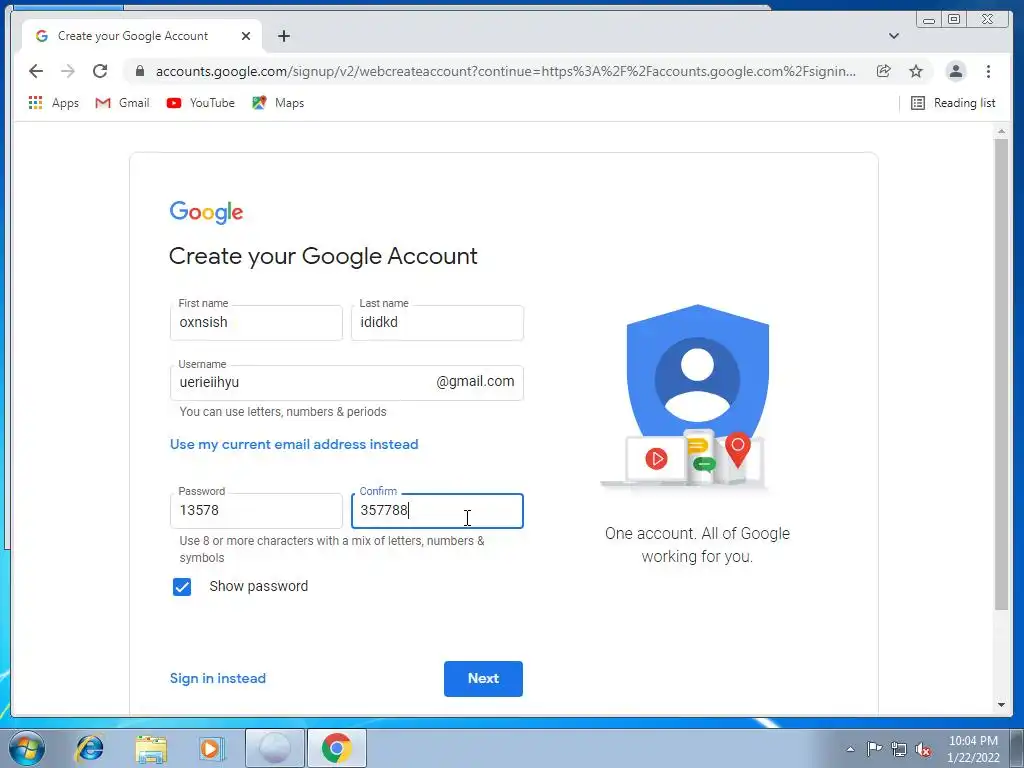Show hidden tray icons arrow
Screen dimensions: 1024x768
[850, 749]
